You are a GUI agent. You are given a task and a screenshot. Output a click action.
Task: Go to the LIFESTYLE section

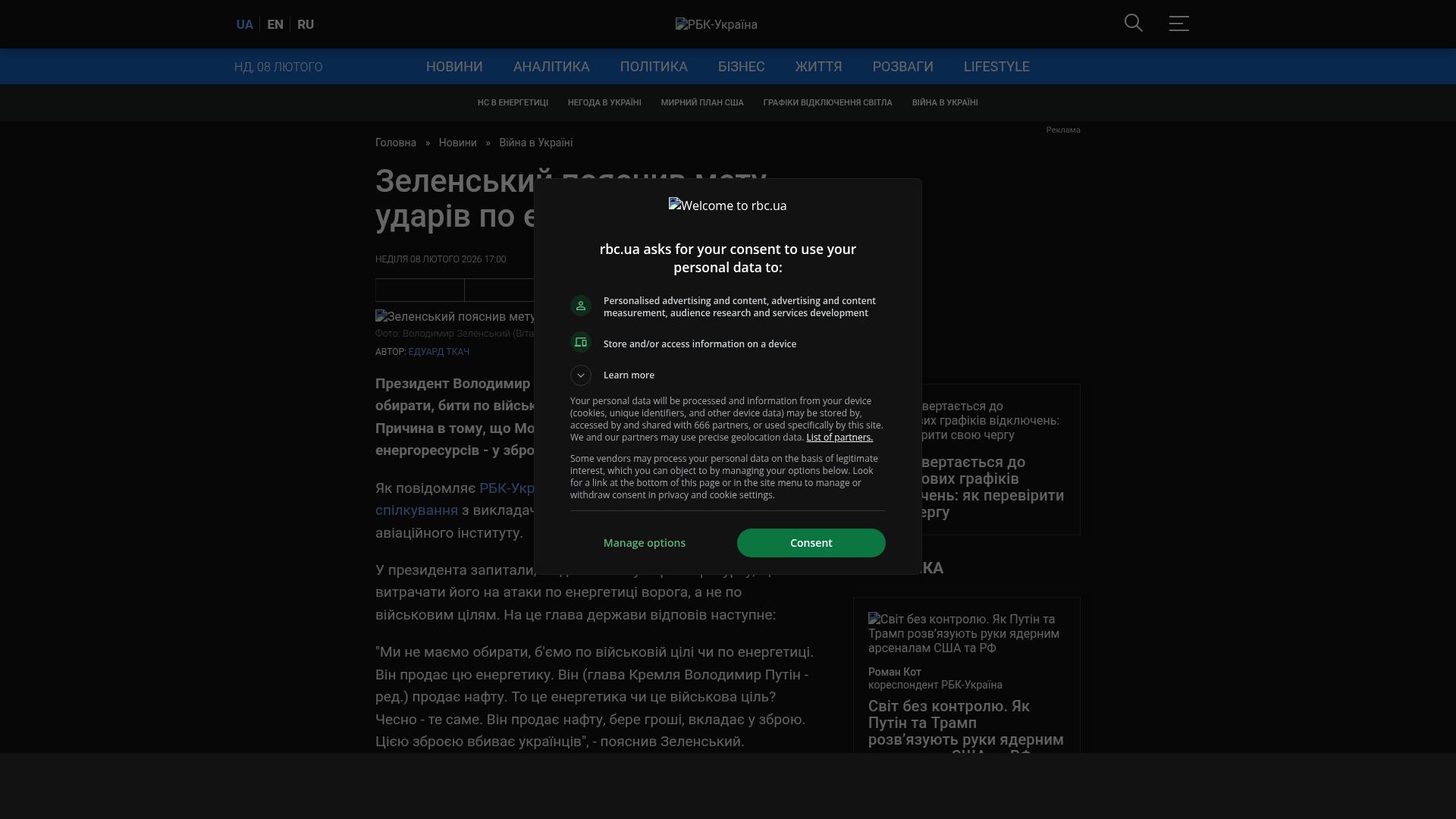[x=996, y=67]
